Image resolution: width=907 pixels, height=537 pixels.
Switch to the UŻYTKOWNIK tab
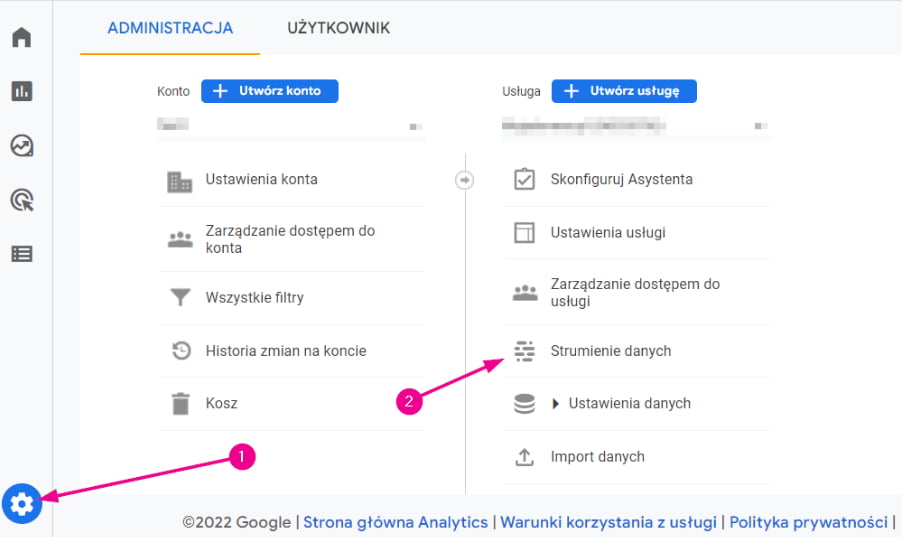coord(338,28)
